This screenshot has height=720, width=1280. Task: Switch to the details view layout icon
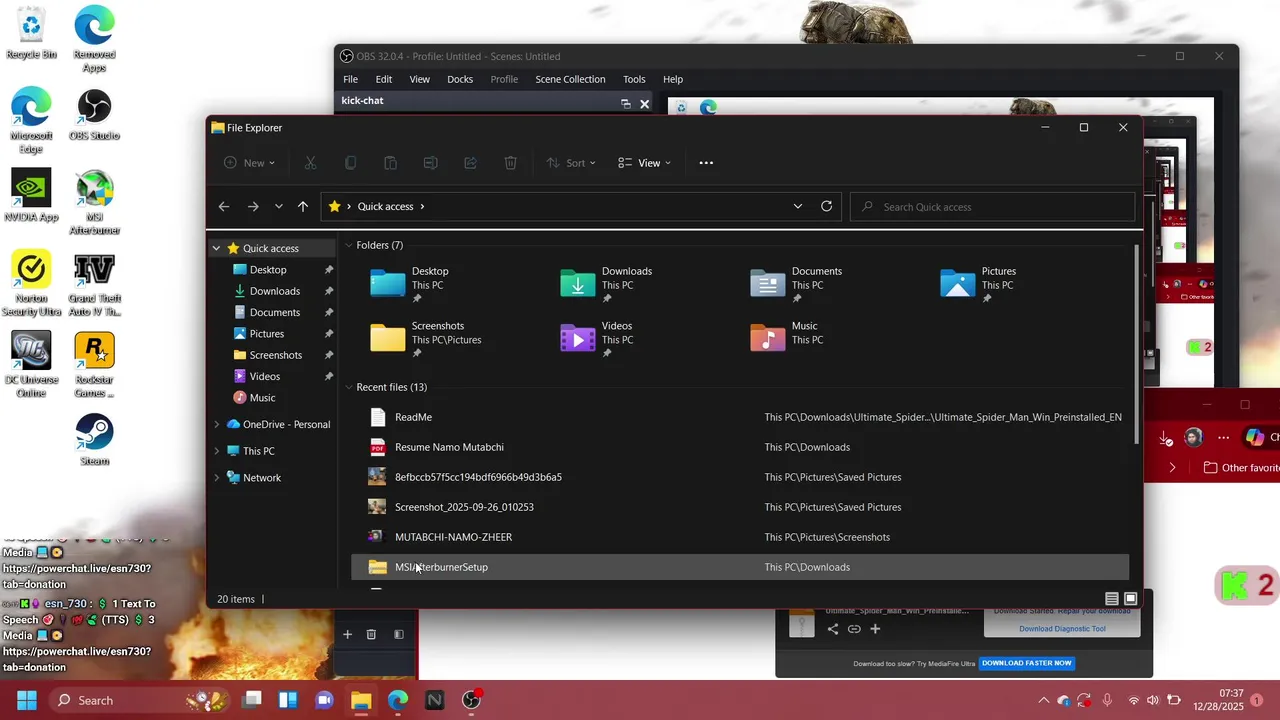[x=1112, y=599]
